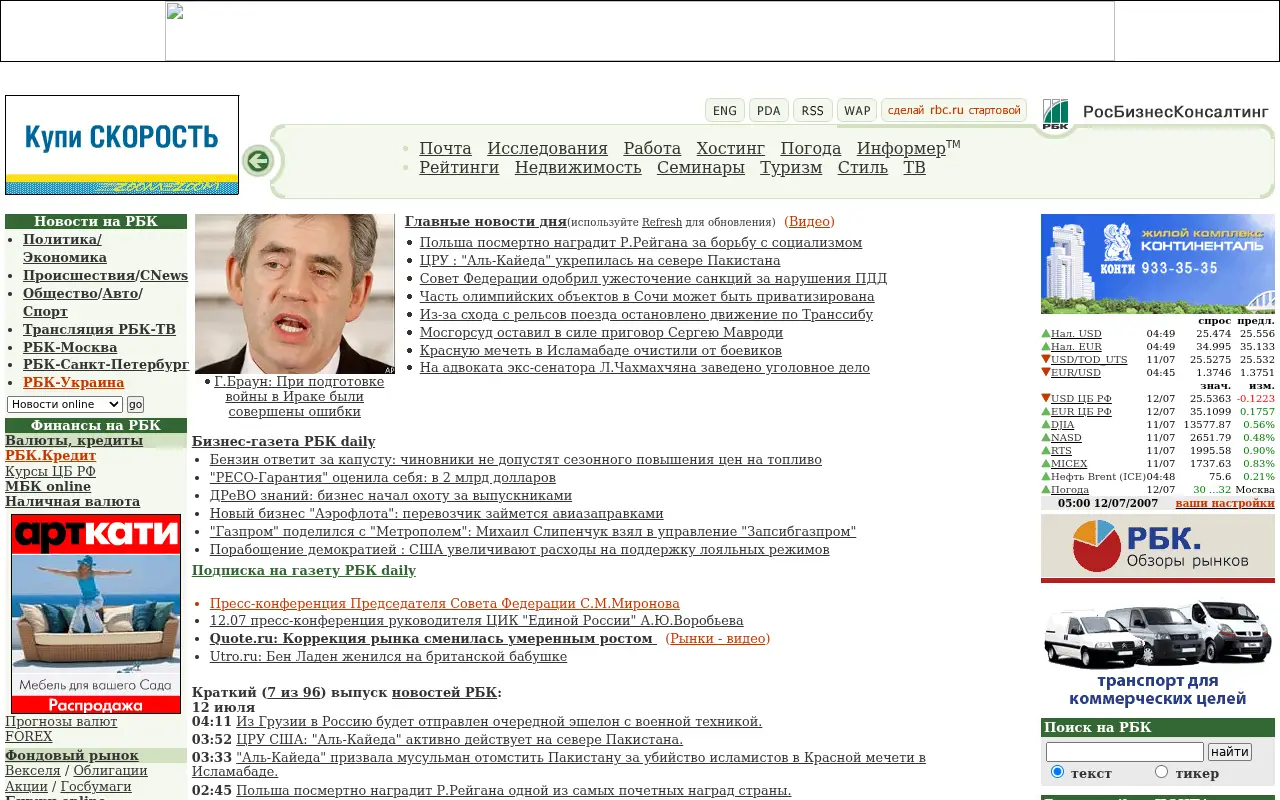The height and width of the screenshot is (800, 1280).
Task: Open Информер in the top menu
Action: (901, 148)
